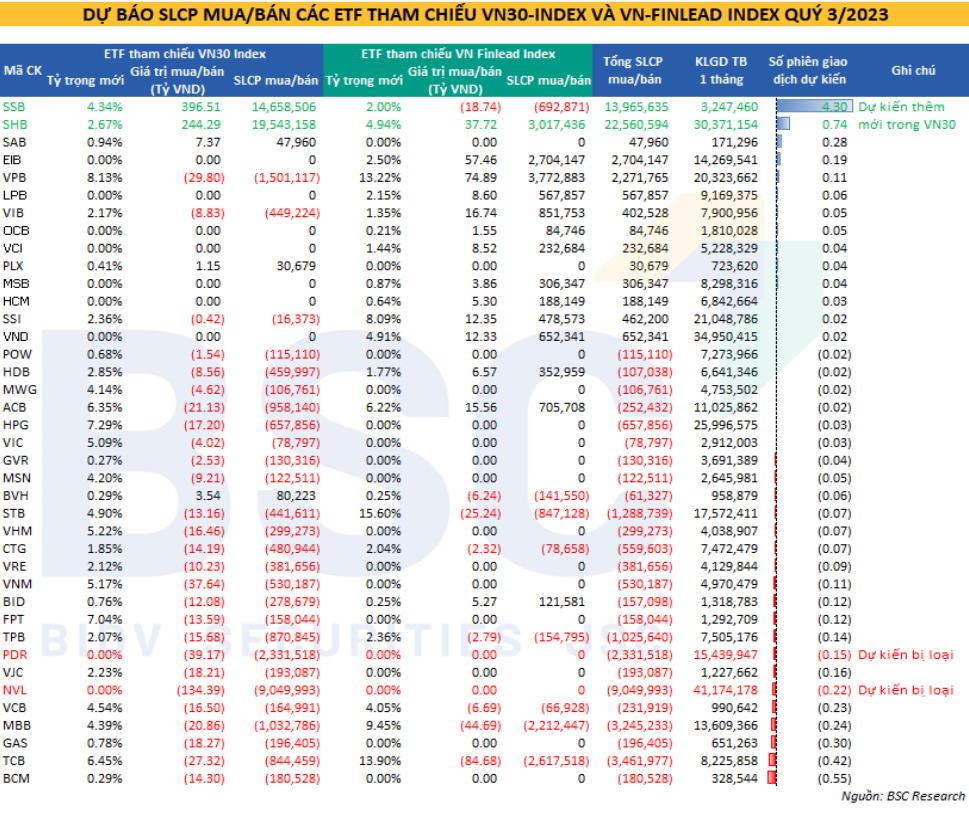Click the 34,950,415 volume in VND row
969x823 pixels.
point(726,337)
